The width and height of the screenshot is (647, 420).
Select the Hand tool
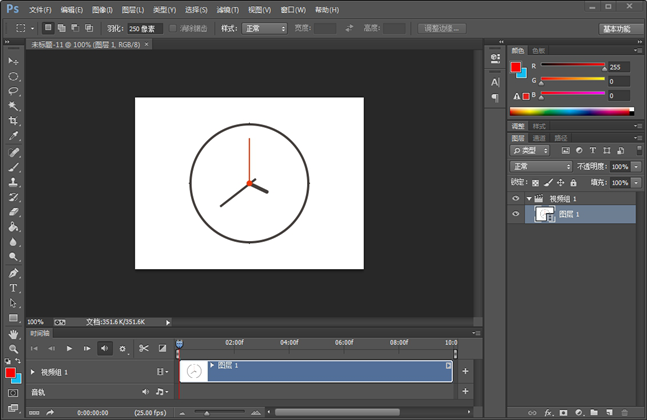[x=13, y=334]
